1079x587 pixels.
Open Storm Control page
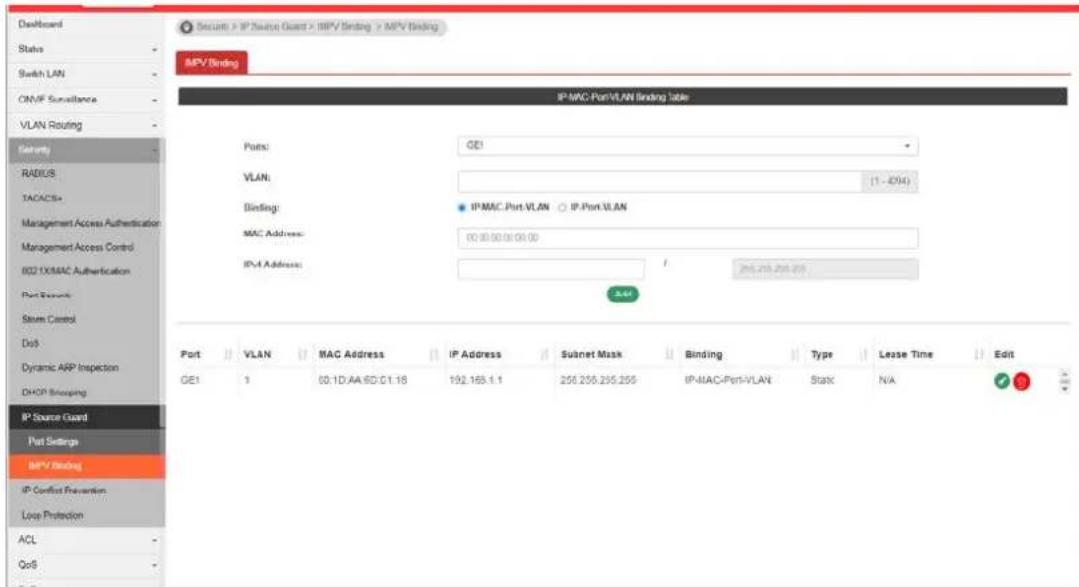tap(49, 319)
